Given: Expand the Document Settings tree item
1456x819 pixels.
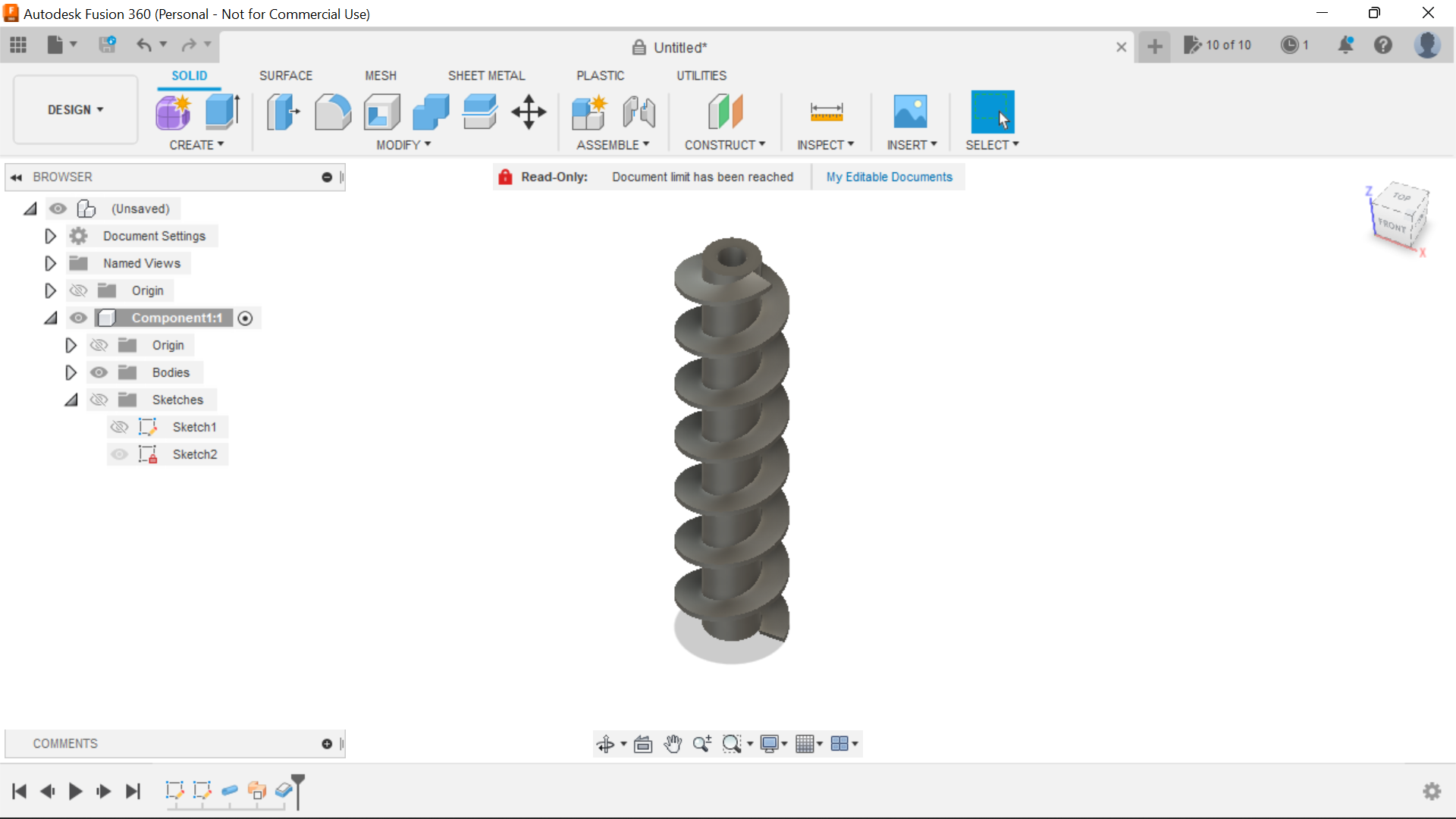Looking at the screenshot, I should tap(49, 236).
